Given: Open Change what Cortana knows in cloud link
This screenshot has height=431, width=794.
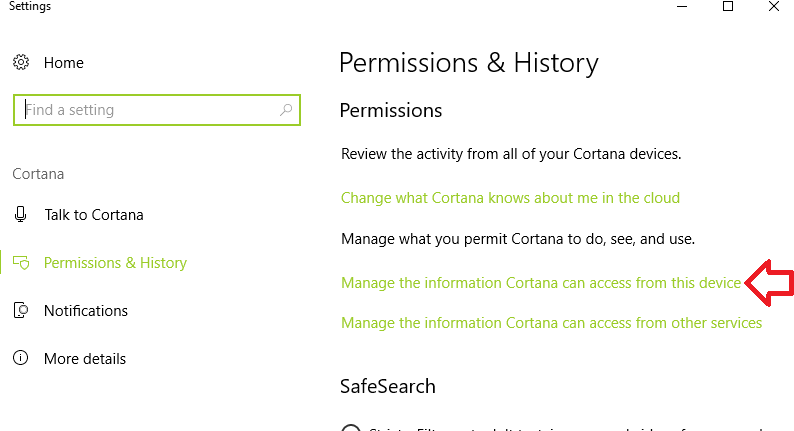Looking at the screenshot, I should pos(510,198).
